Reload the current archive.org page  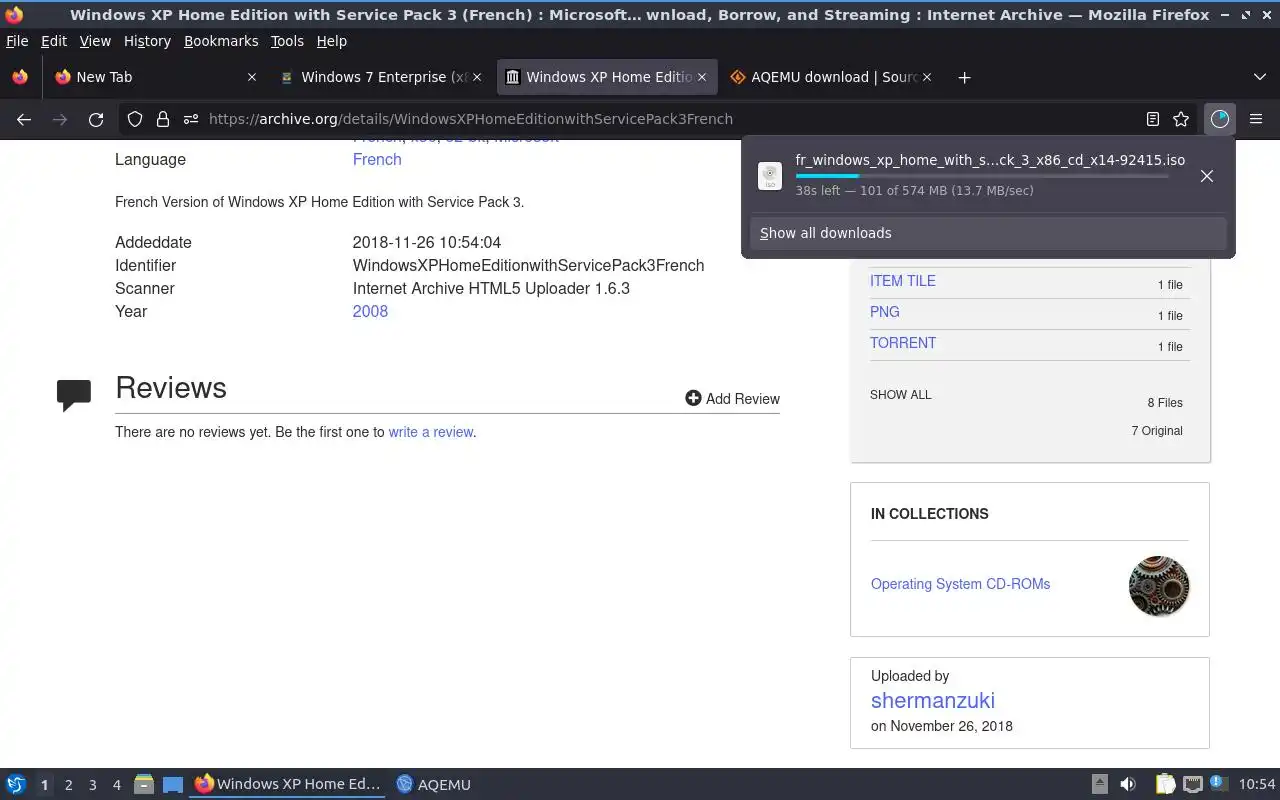click(x=96, y=119)
